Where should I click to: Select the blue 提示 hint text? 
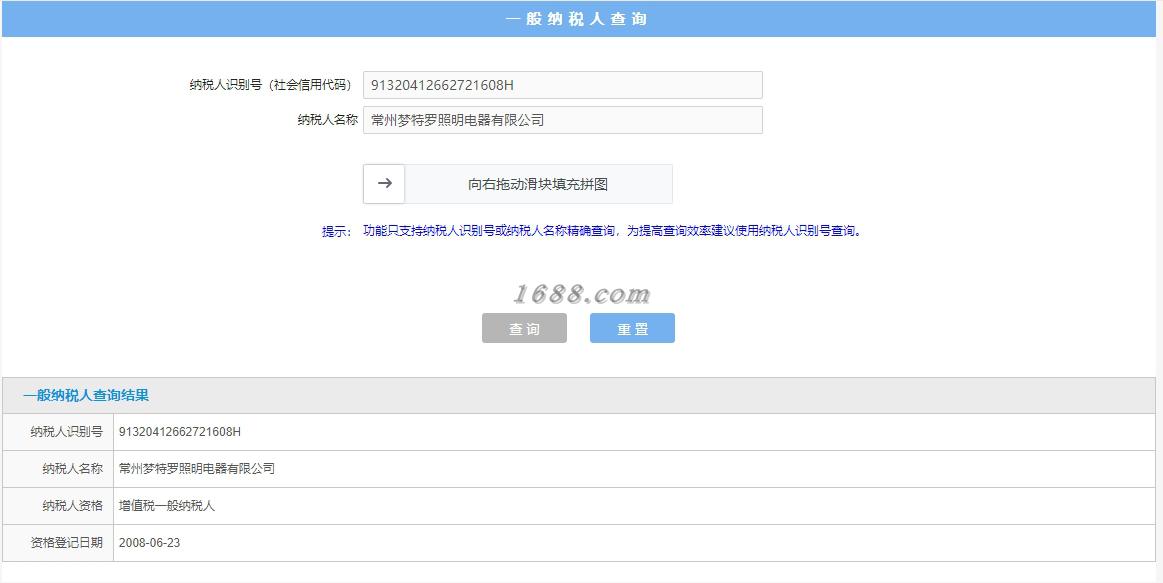coord(592,231)
